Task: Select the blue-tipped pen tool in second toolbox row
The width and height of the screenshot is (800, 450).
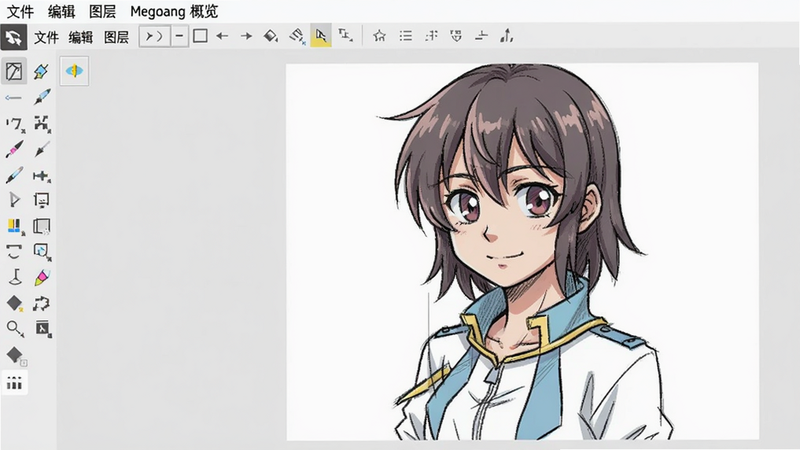Action: point(42,97)
